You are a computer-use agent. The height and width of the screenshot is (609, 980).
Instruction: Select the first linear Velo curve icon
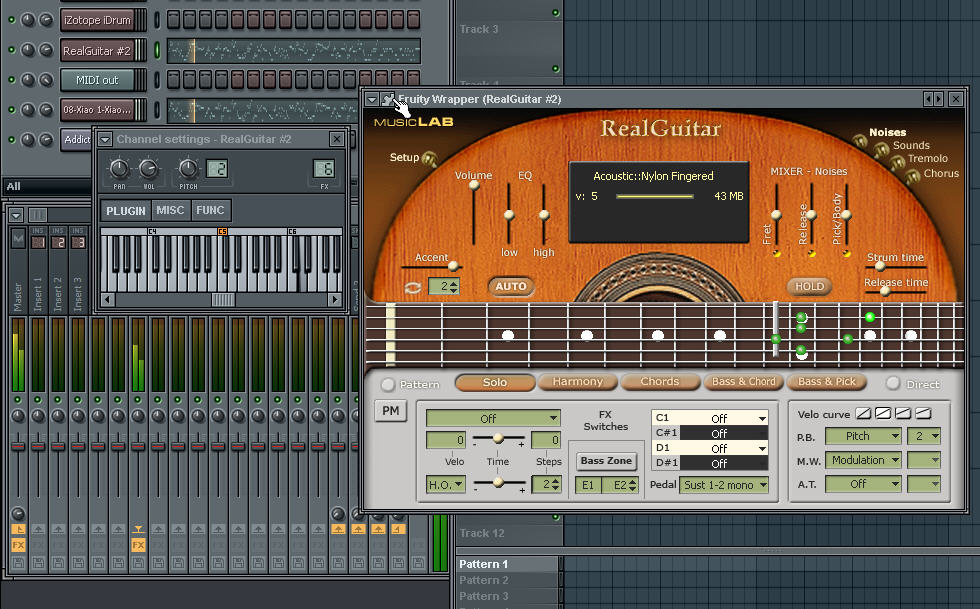point(864,413)
